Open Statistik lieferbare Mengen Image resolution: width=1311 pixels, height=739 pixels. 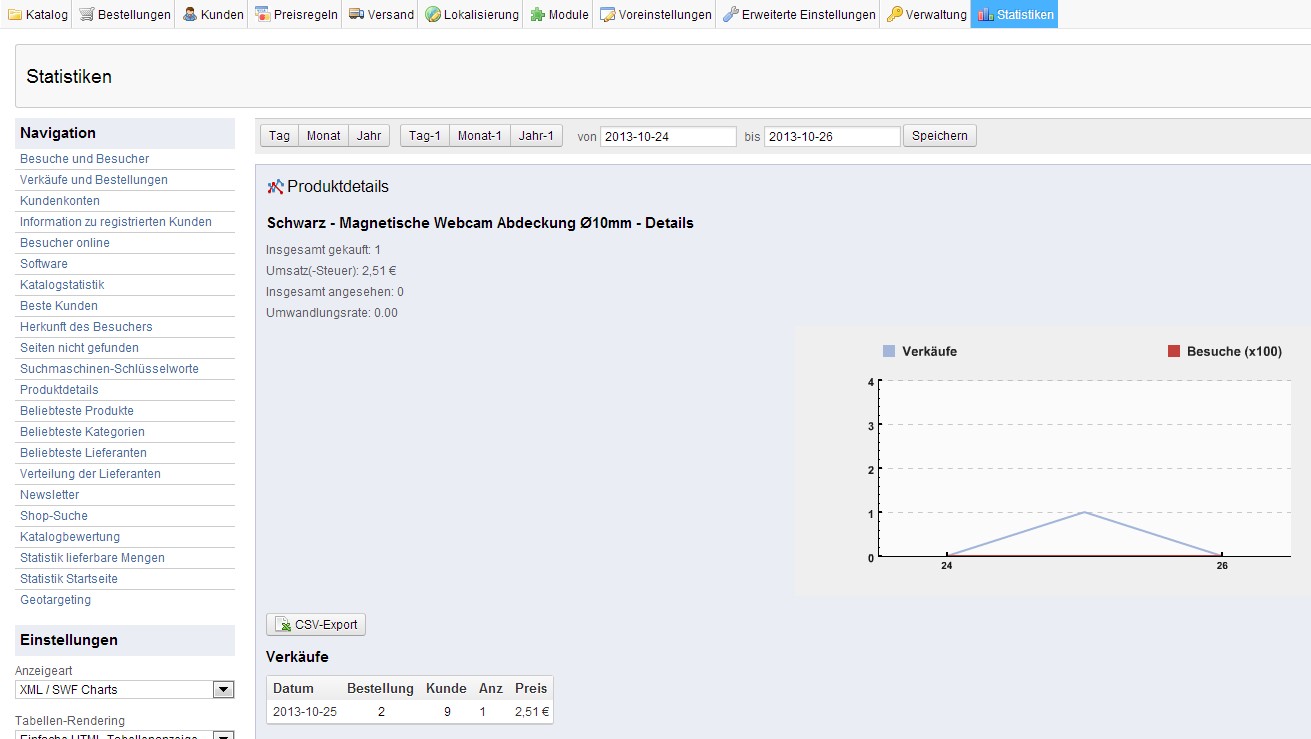point(92,558)
